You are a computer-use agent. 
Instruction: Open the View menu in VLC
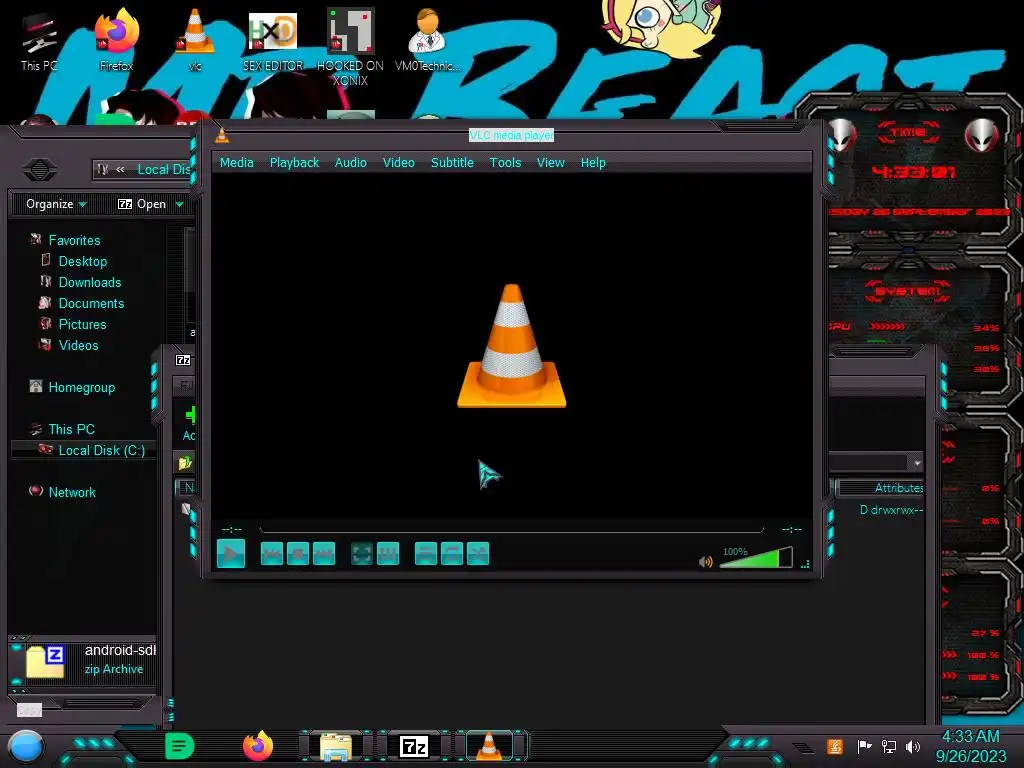point(551,163)
